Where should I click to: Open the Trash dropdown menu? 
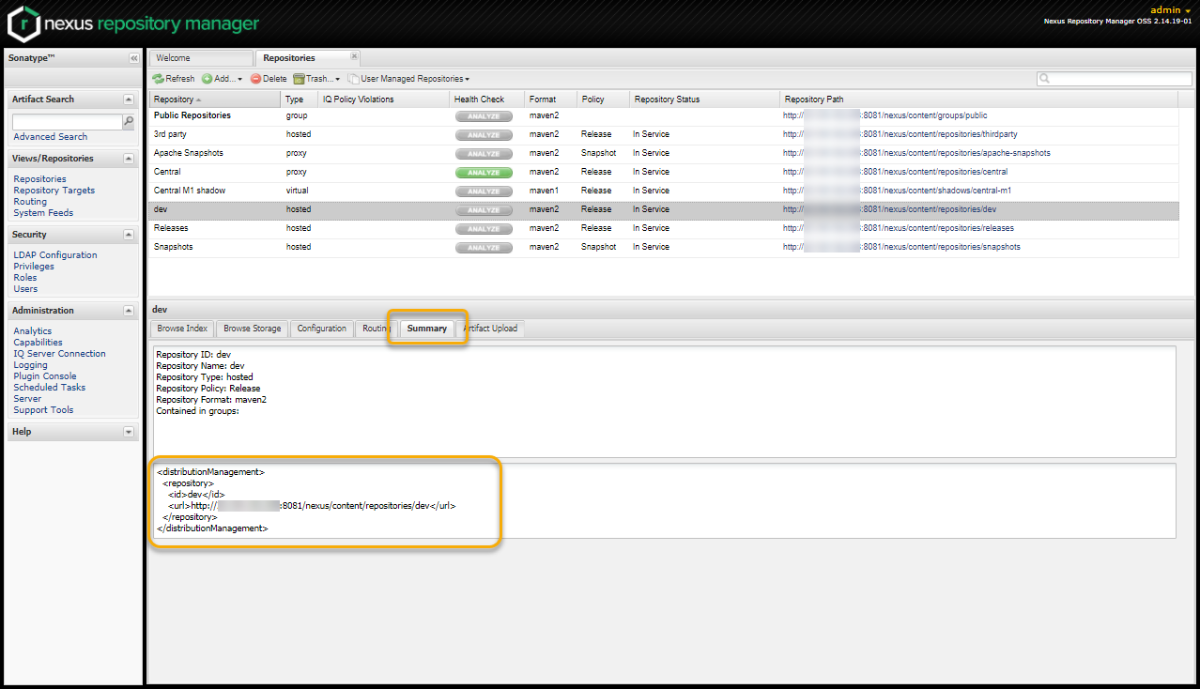[x=316, y=79]
